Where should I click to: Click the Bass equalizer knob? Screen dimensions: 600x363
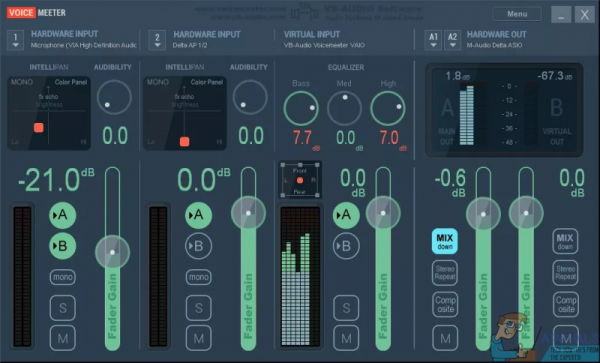pos(301,108)
